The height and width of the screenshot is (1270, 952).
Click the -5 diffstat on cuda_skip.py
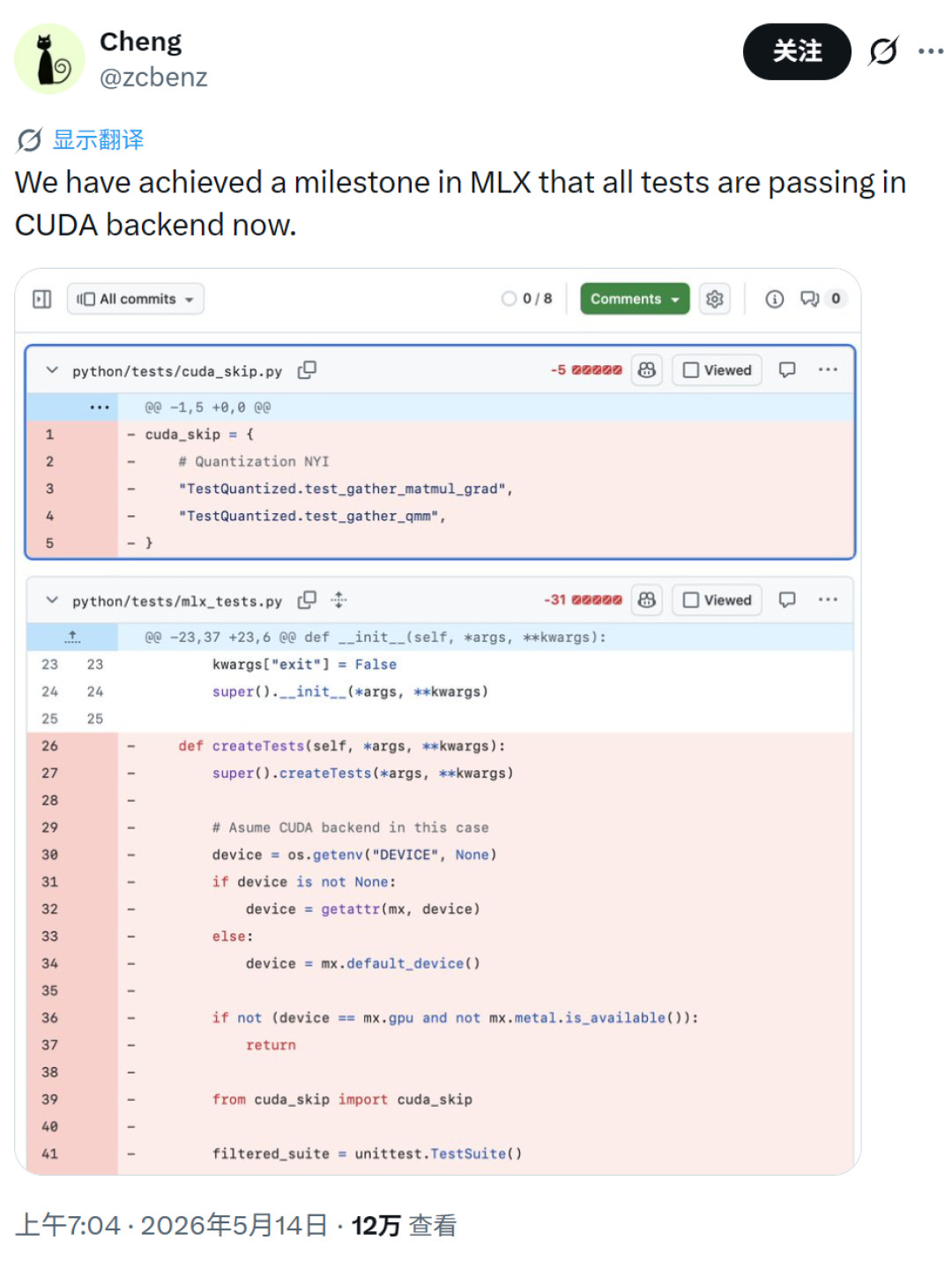click(x=586, y=370)
